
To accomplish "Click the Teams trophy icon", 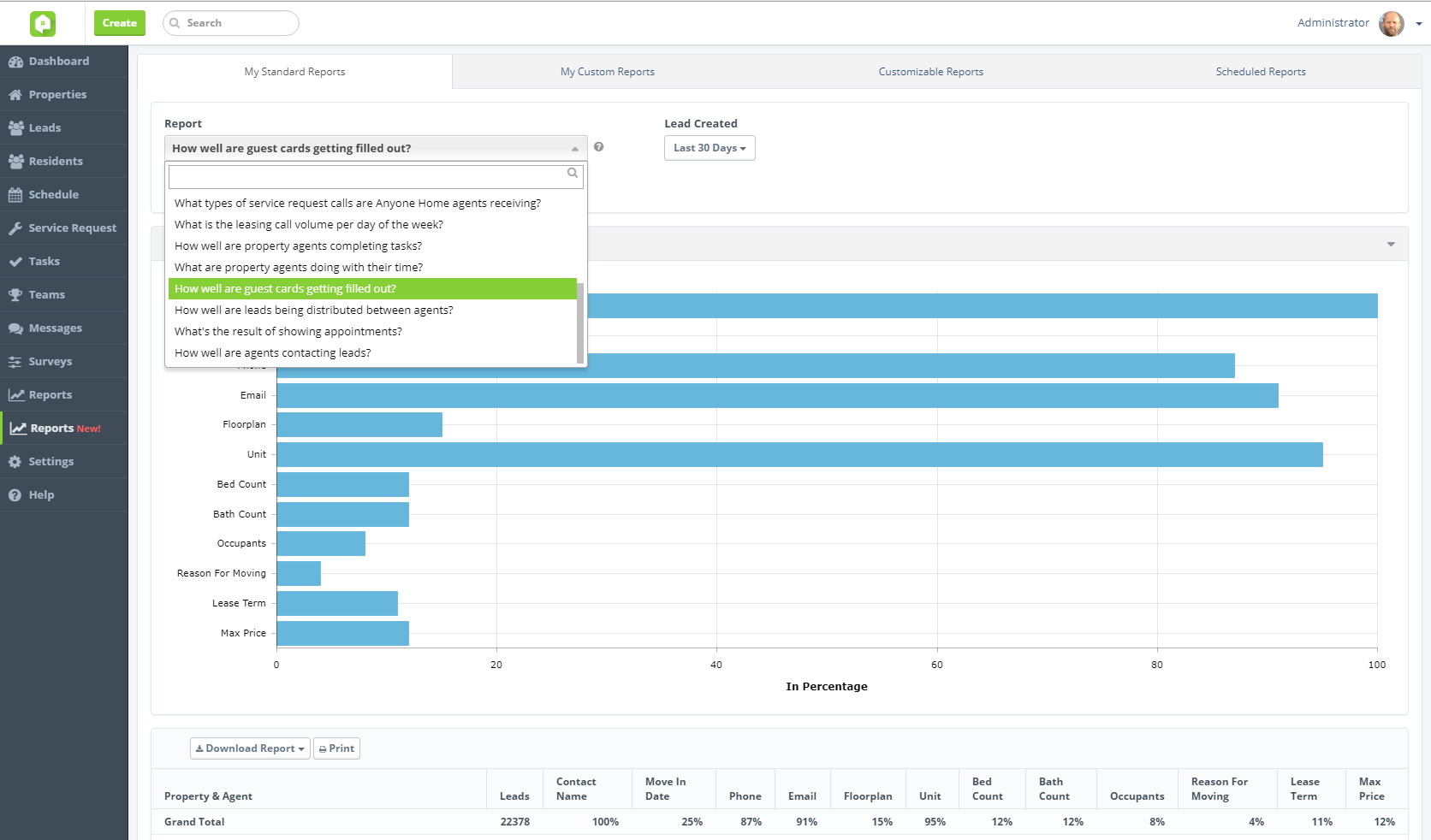I will (x=15, y=295).
